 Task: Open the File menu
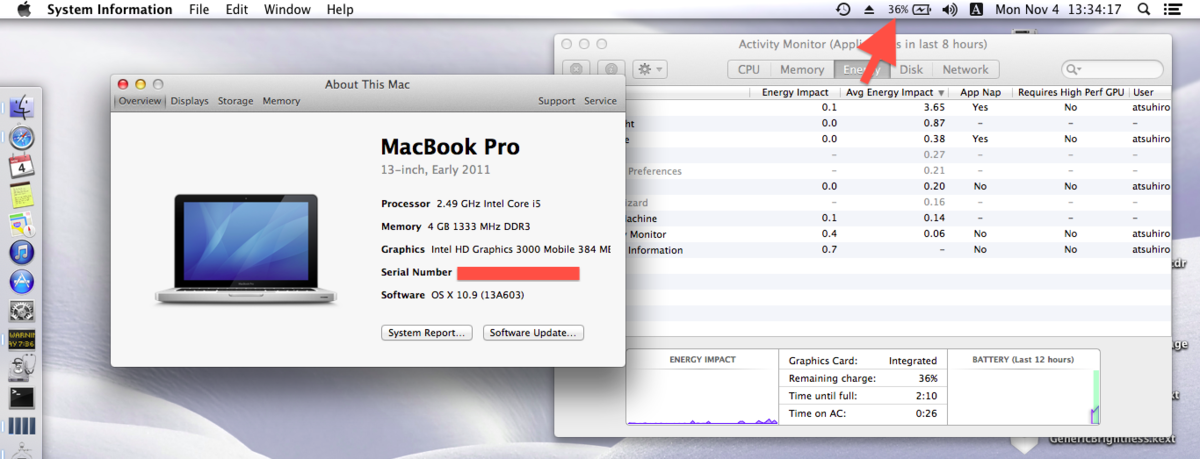click(199, 9)
